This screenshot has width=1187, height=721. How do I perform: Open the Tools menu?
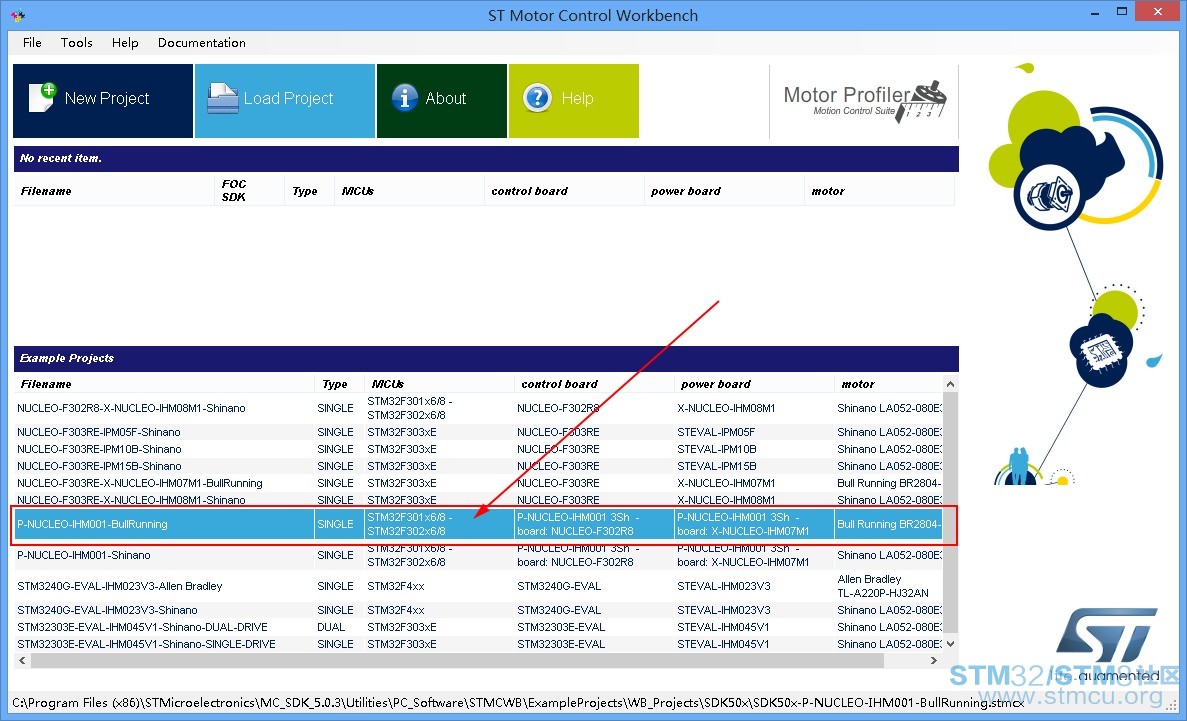pyautogui.click(x=76, y=42)
